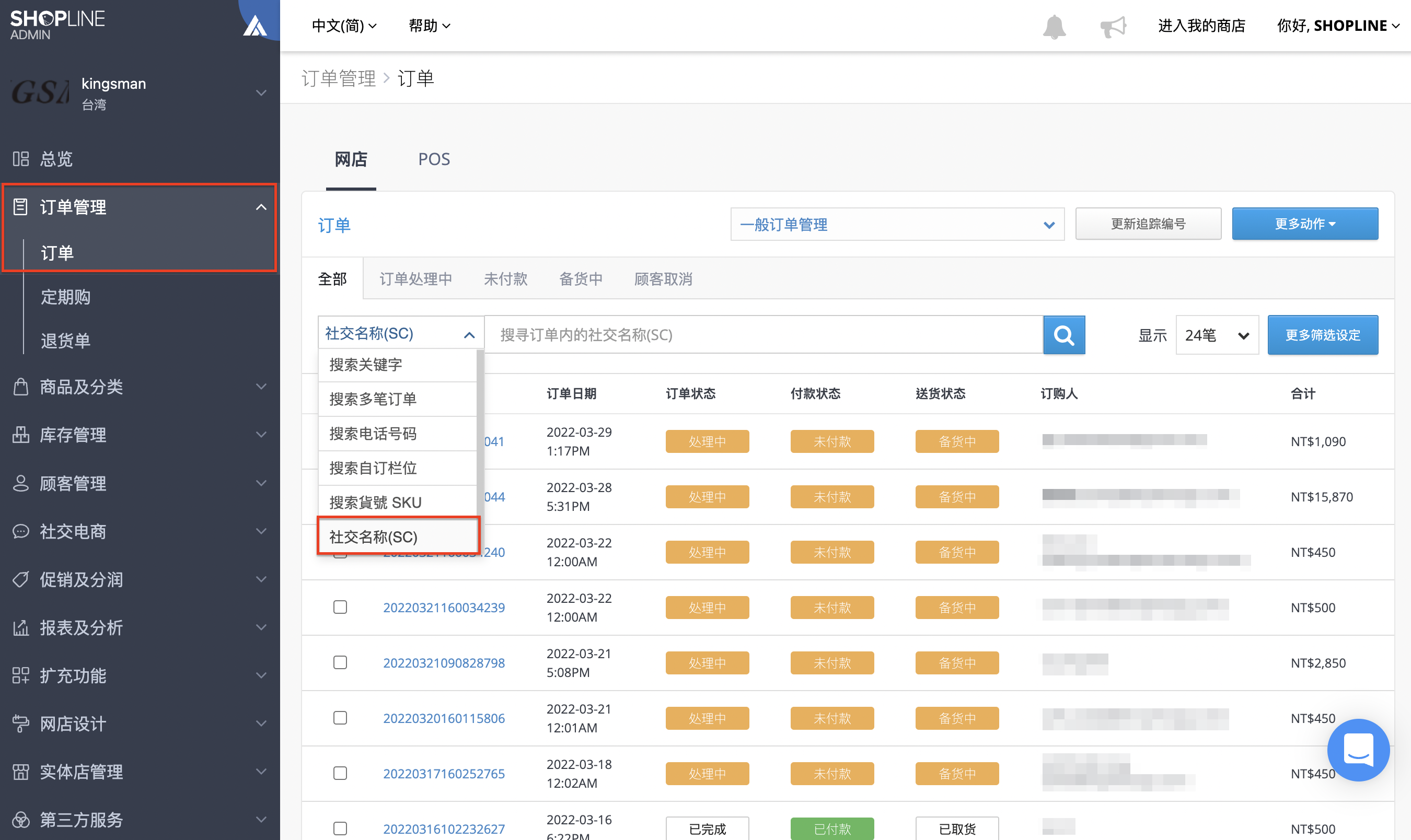The height and width of the screenshot is (840, 1411).
Task: Click the 商品及分类 shopping bag icon
Action: click(20, 387)
